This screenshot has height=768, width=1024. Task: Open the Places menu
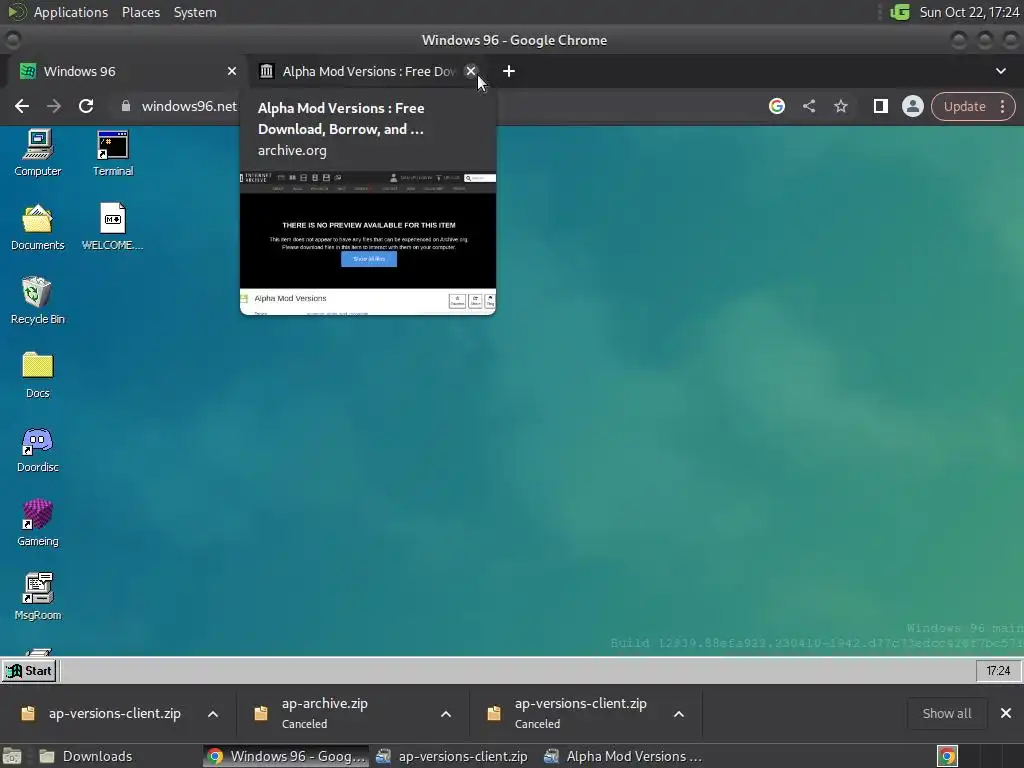pos(140,12)
